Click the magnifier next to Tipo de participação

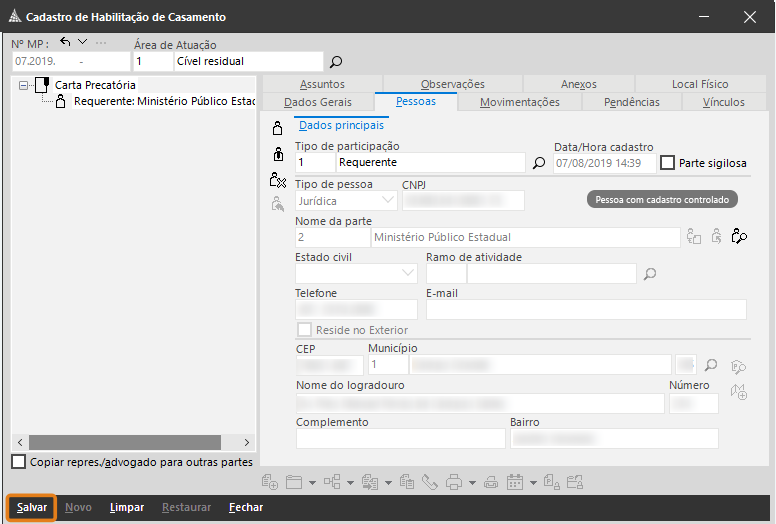click(x=539, y=163)
